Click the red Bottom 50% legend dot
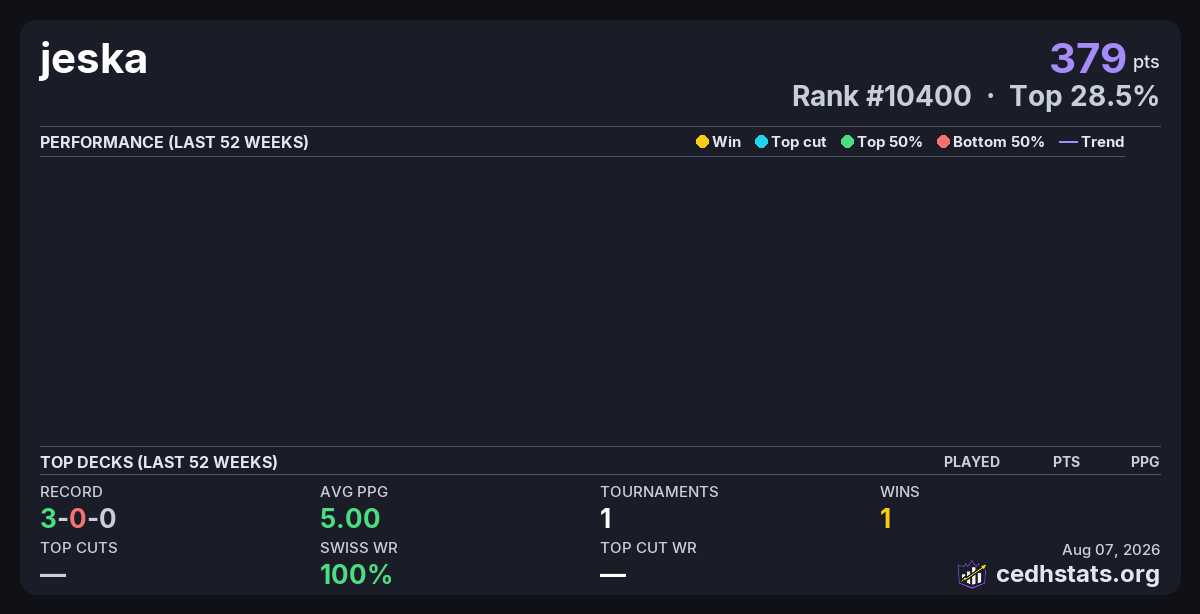Viewport: 1200px width, 614px height. pyautogui.click(x=943, y=142)
